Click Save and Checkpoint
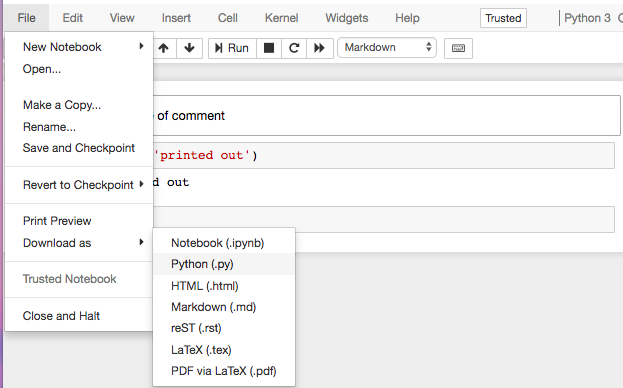The height and width of the screenshot is (388, 623). tap(79, 148)
